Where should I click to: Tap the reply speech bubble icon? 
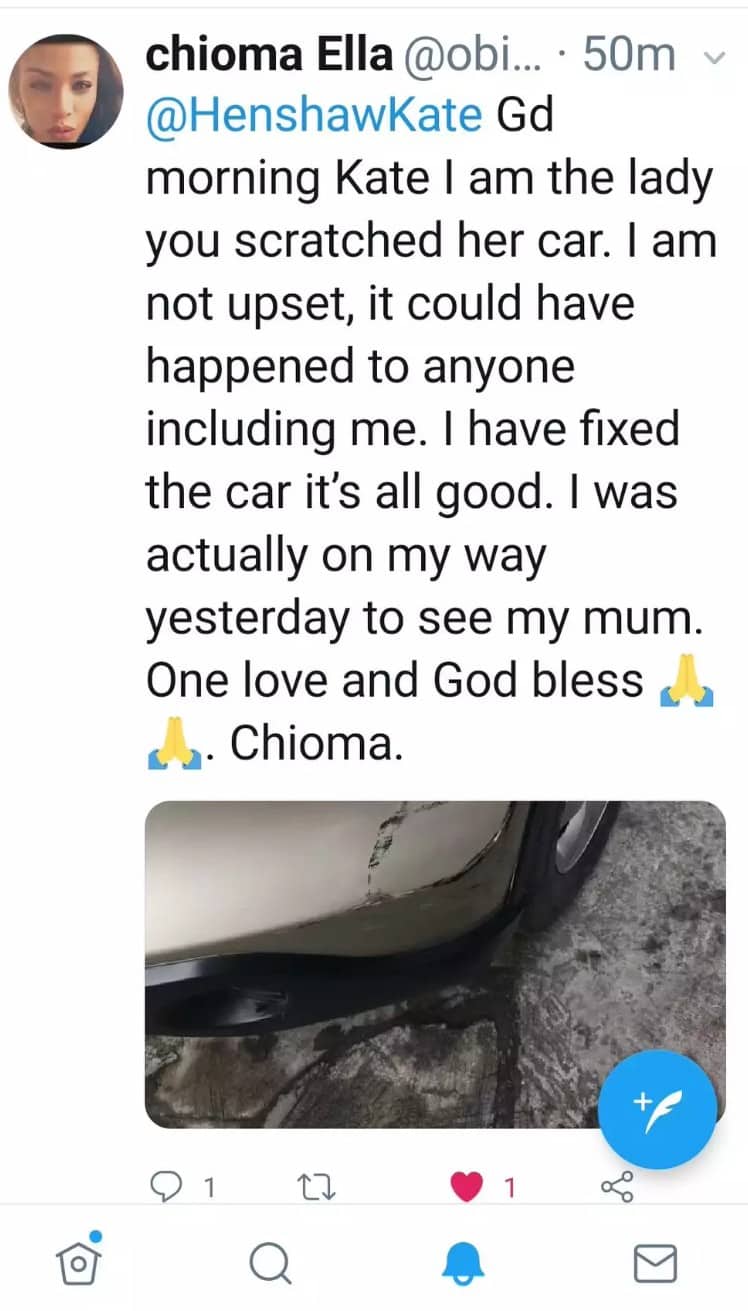point(164,1187)
